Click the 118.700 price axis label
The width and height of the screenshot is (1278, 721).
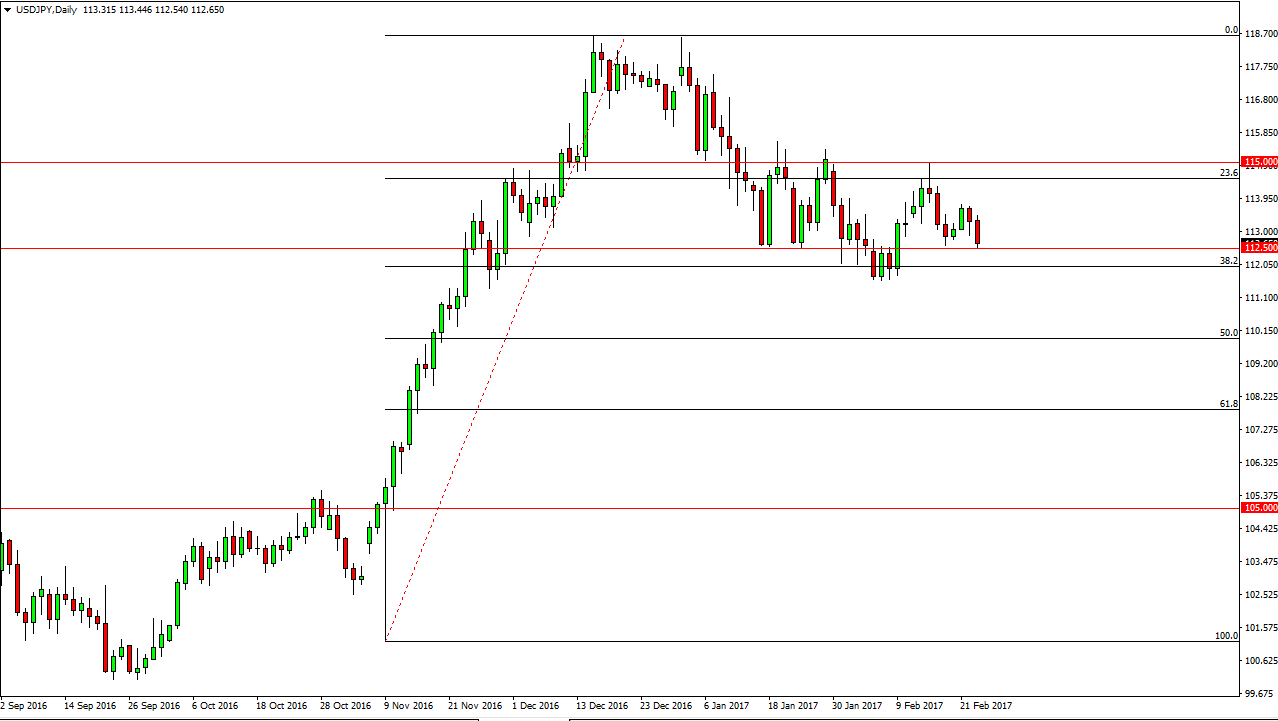click(x=1262, y=34)
